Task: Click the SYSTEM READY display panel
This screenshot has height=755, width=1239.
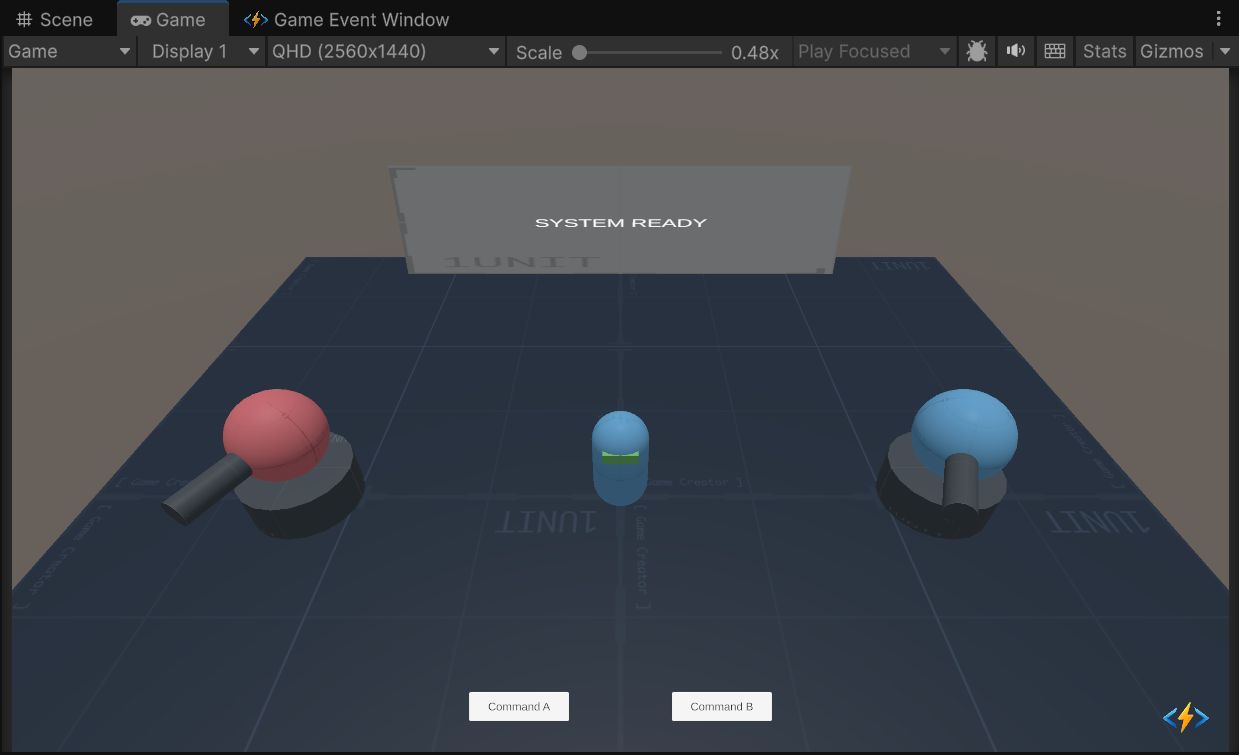Action: pos(620,221)
